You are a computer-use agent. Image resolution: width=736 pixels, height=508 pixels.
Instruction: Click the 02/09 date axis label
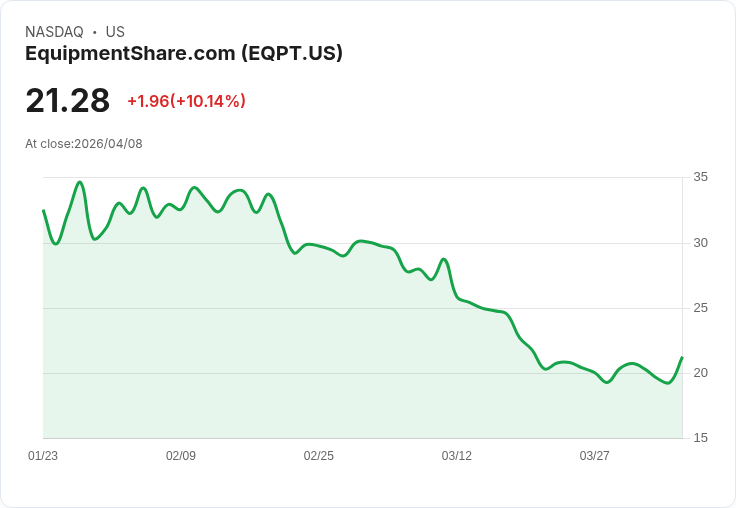(181, 455)
